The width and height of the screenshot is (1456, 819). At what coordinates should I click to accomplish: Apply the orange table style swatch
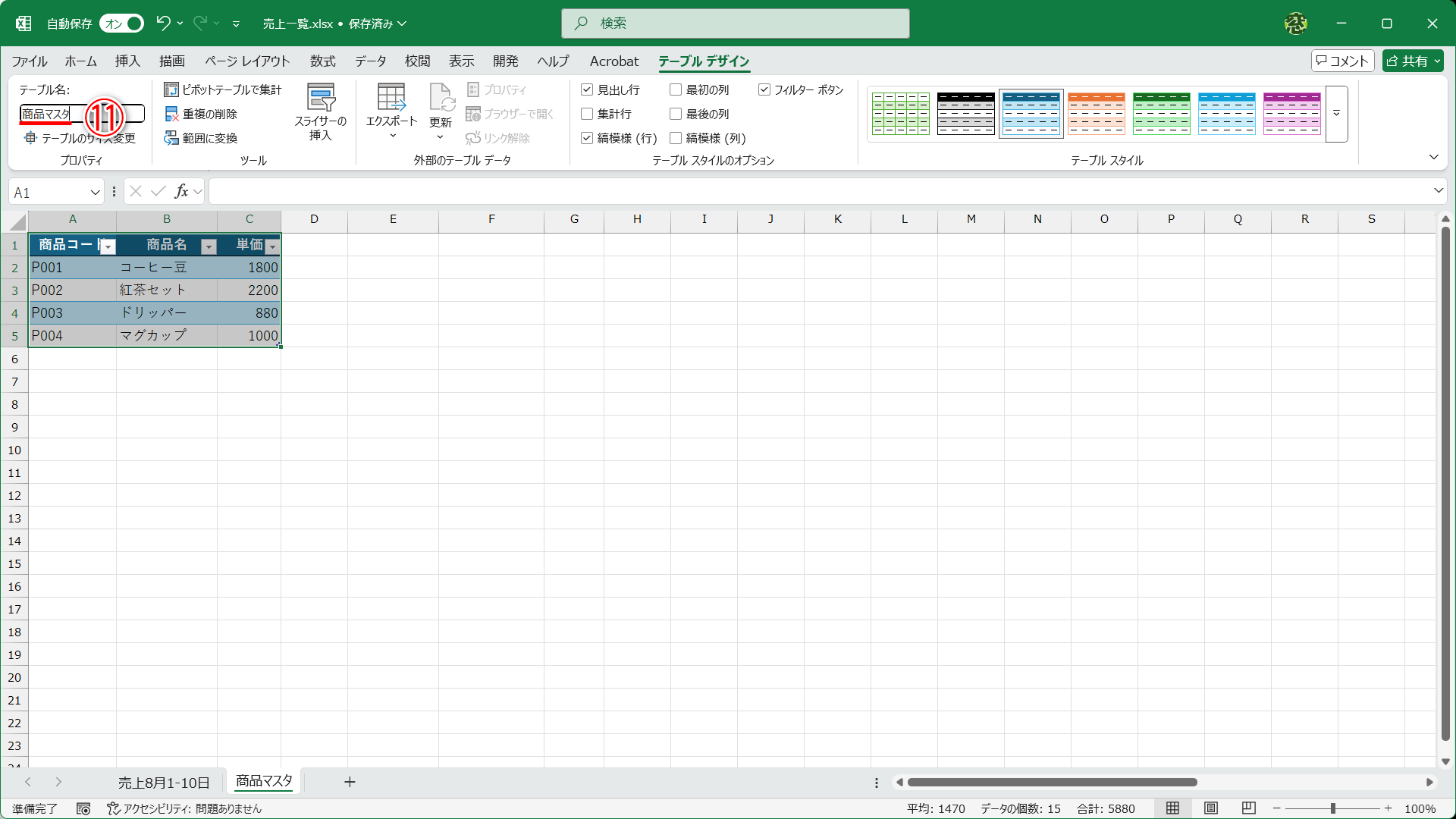1097,114
